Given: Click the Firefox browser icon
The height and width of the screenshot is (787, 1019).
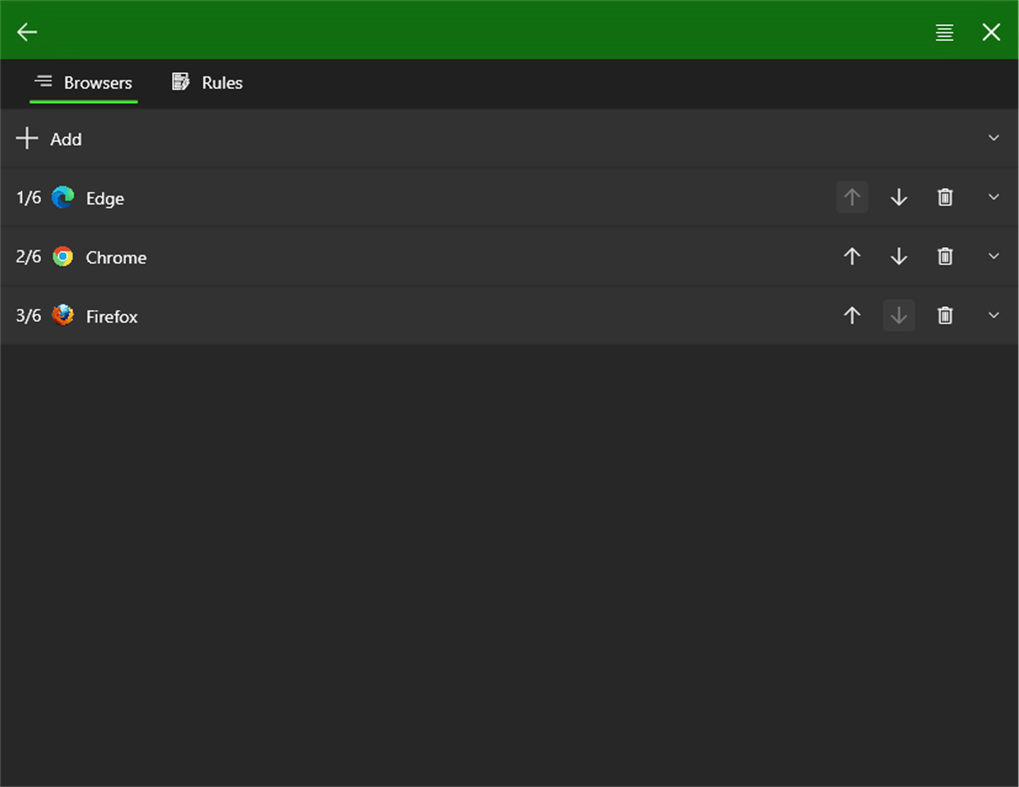Looking at the screenshot, I should (63, 316).
